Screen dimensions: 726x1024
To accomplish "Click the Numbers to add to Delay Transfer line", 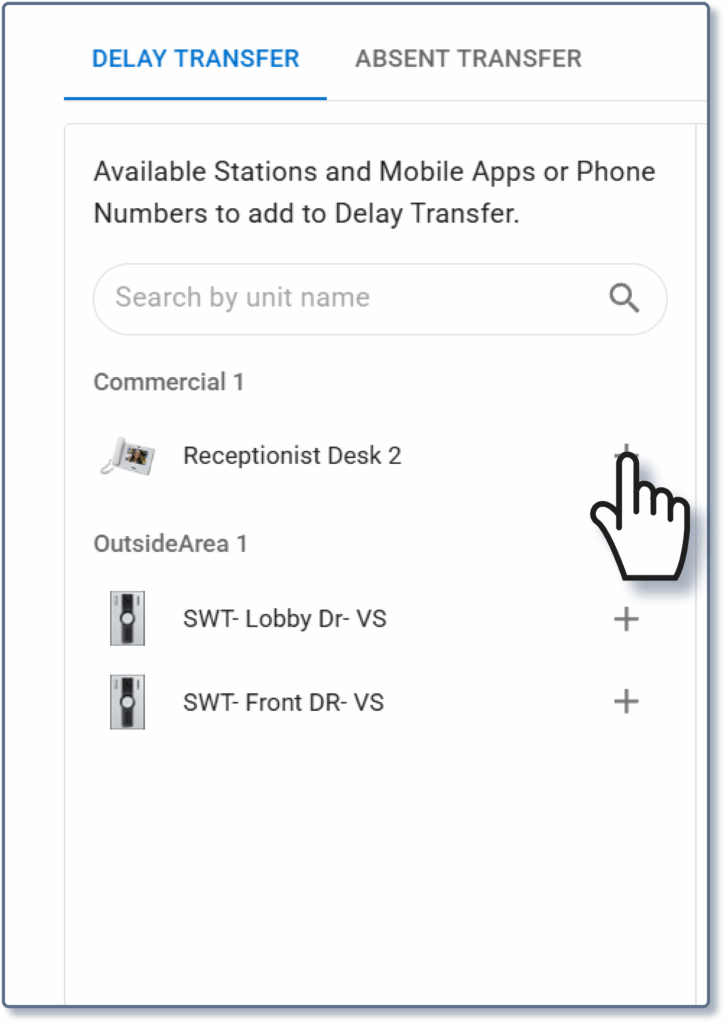I will tap(306, 214).
